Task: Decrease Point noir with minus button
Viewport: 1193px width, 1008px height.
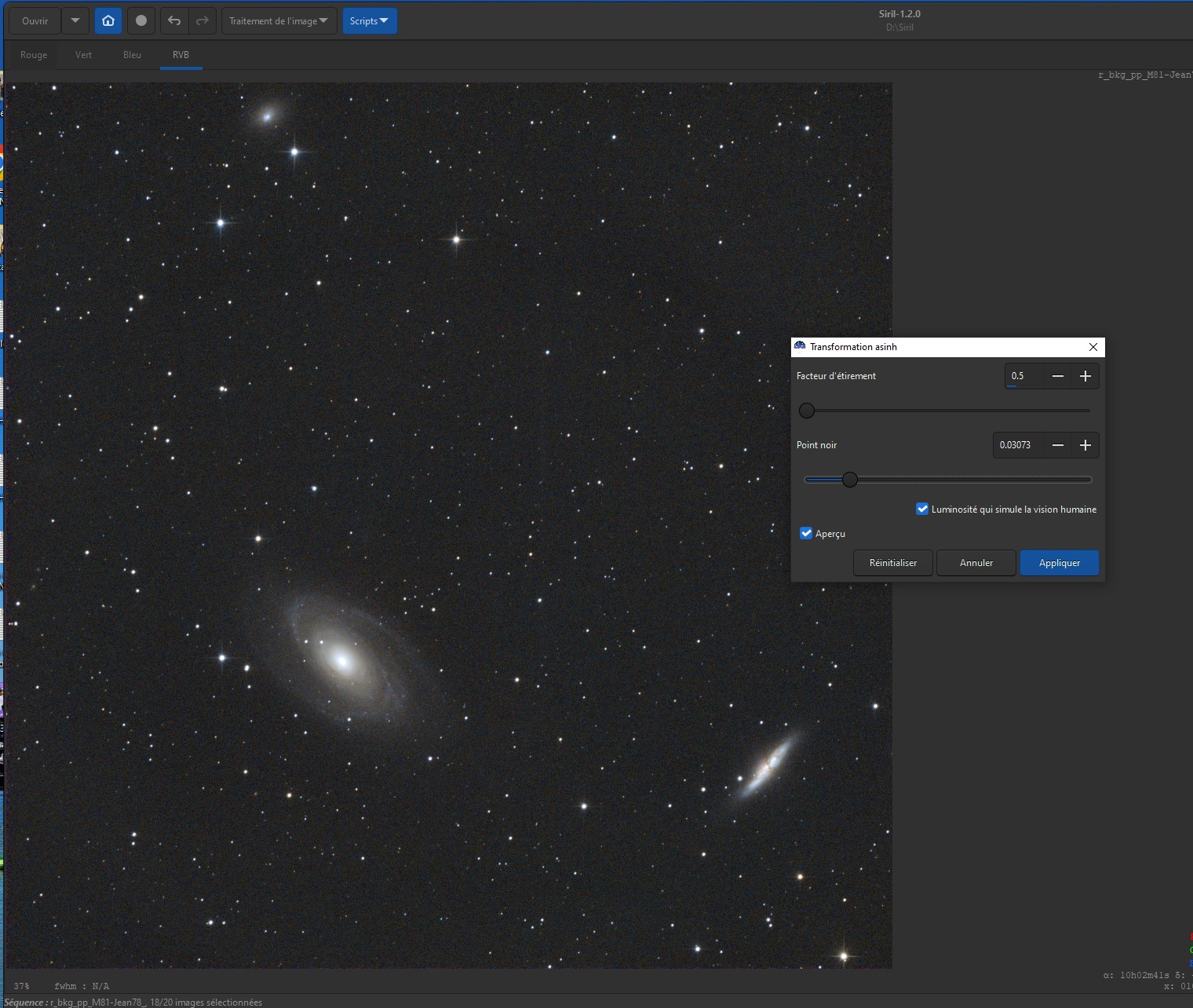Action: [1058, 445]
